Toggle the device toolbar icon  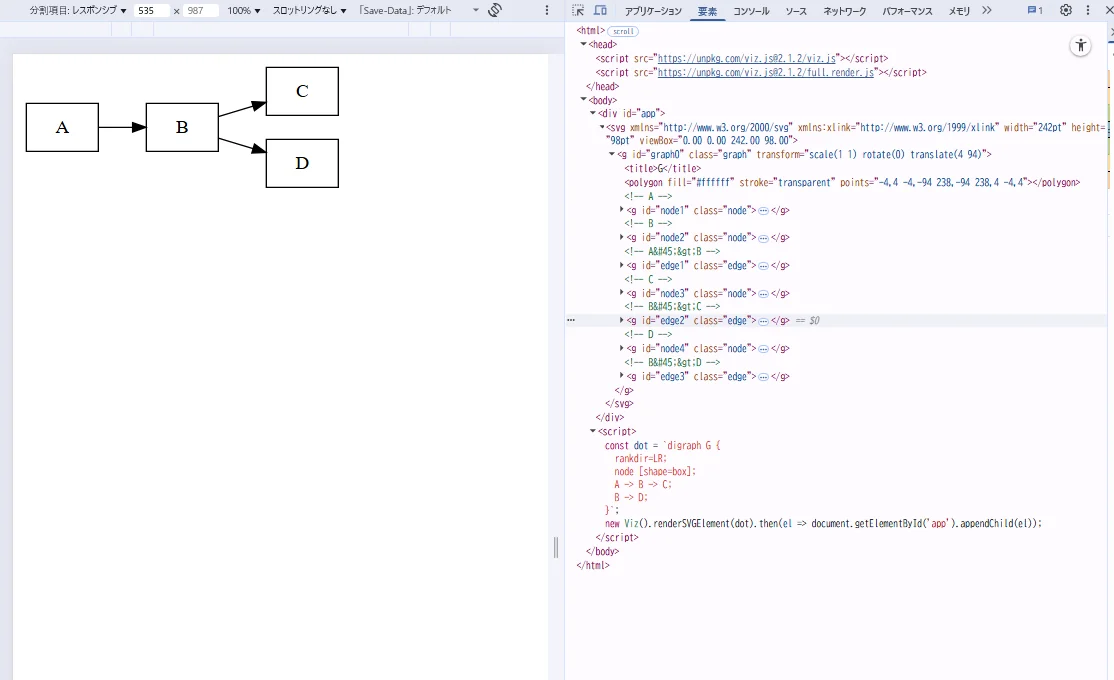click(600, 11)
